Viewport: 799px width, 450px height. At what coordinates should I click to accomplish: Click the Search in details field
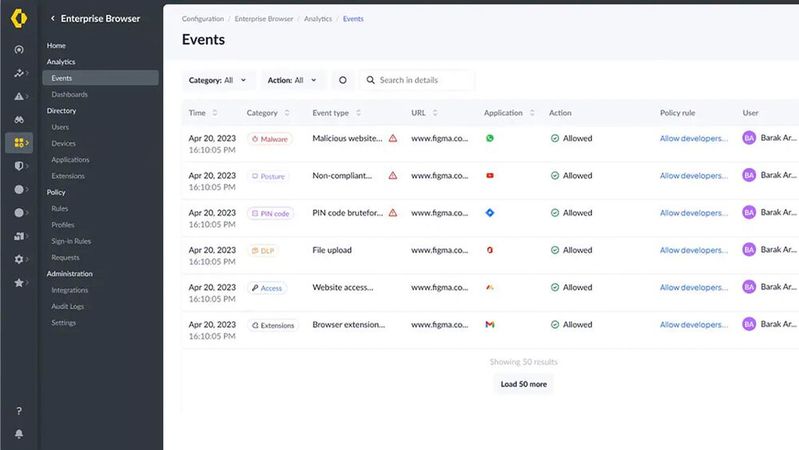417,80
